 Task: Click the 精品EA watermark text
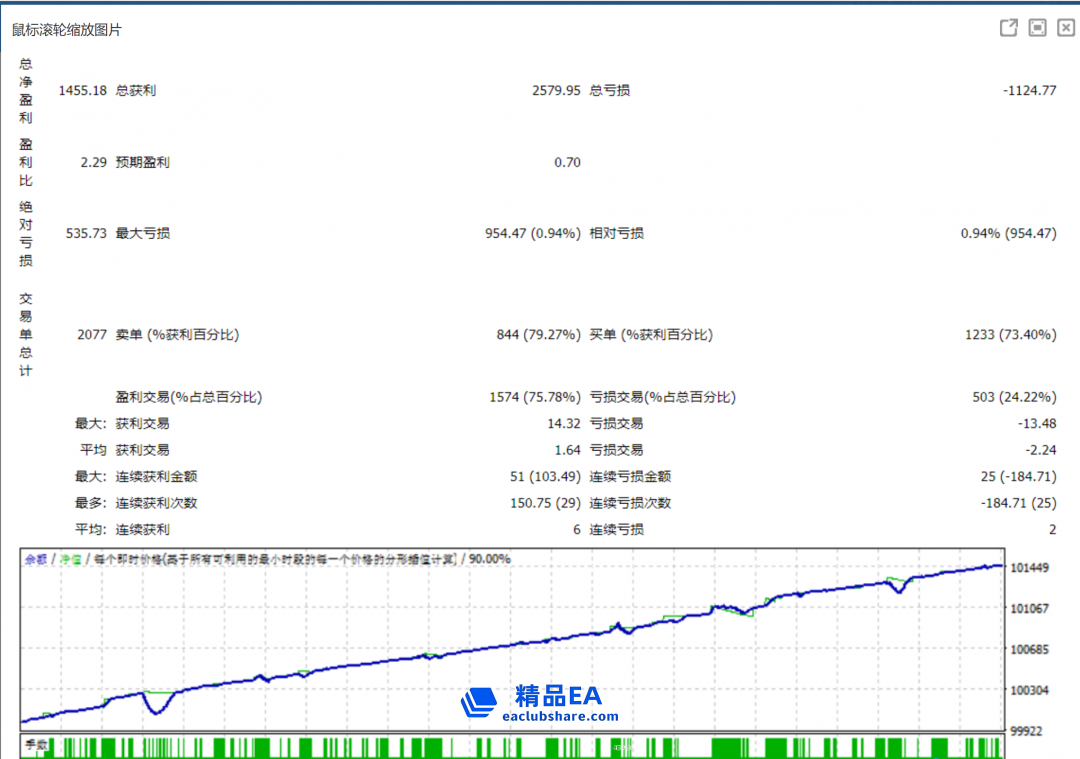point(558,695)
